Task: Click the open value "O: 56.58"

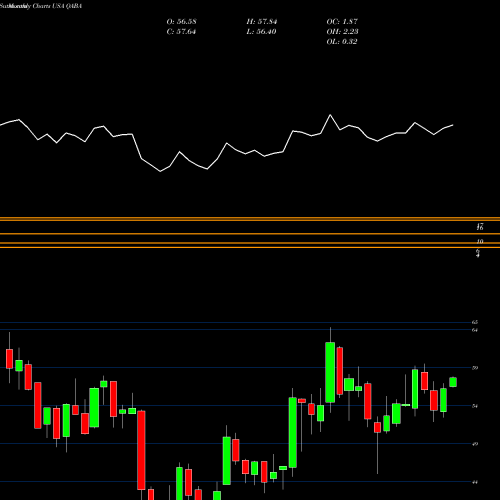Action: (181, 22)
